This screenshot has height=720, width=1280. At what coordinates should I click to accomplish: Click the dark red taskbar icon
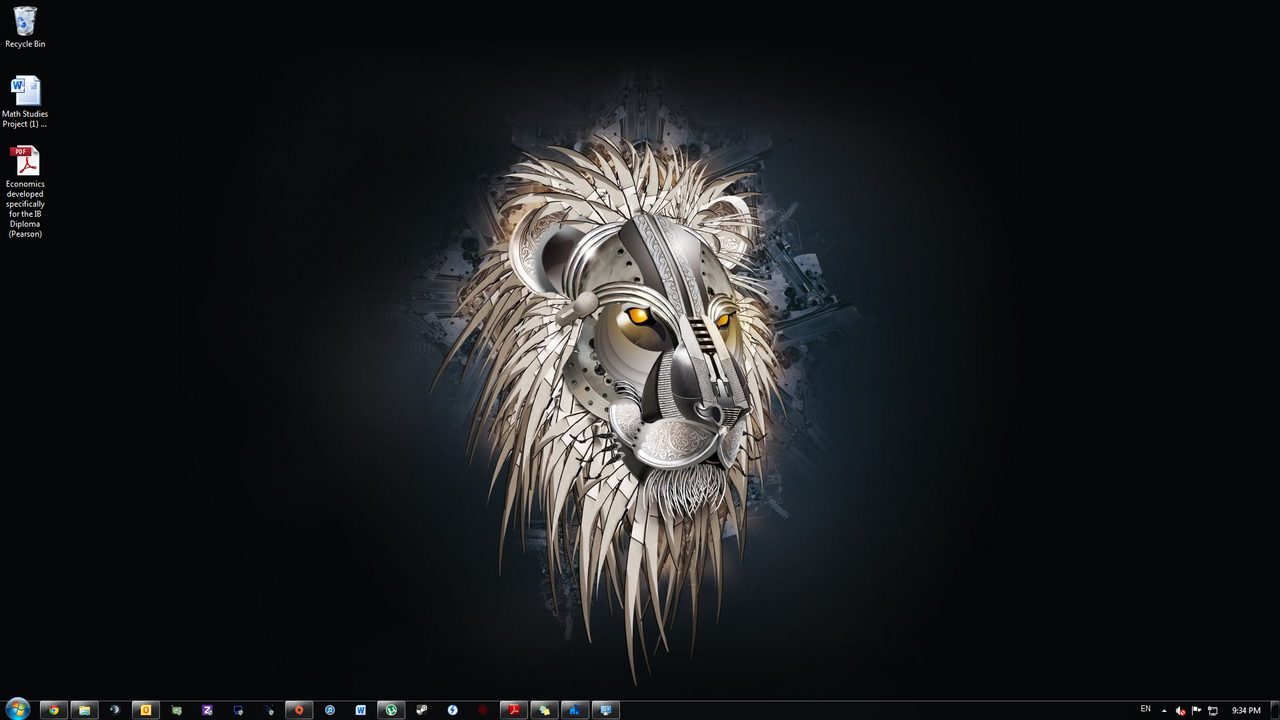point(483,710)
